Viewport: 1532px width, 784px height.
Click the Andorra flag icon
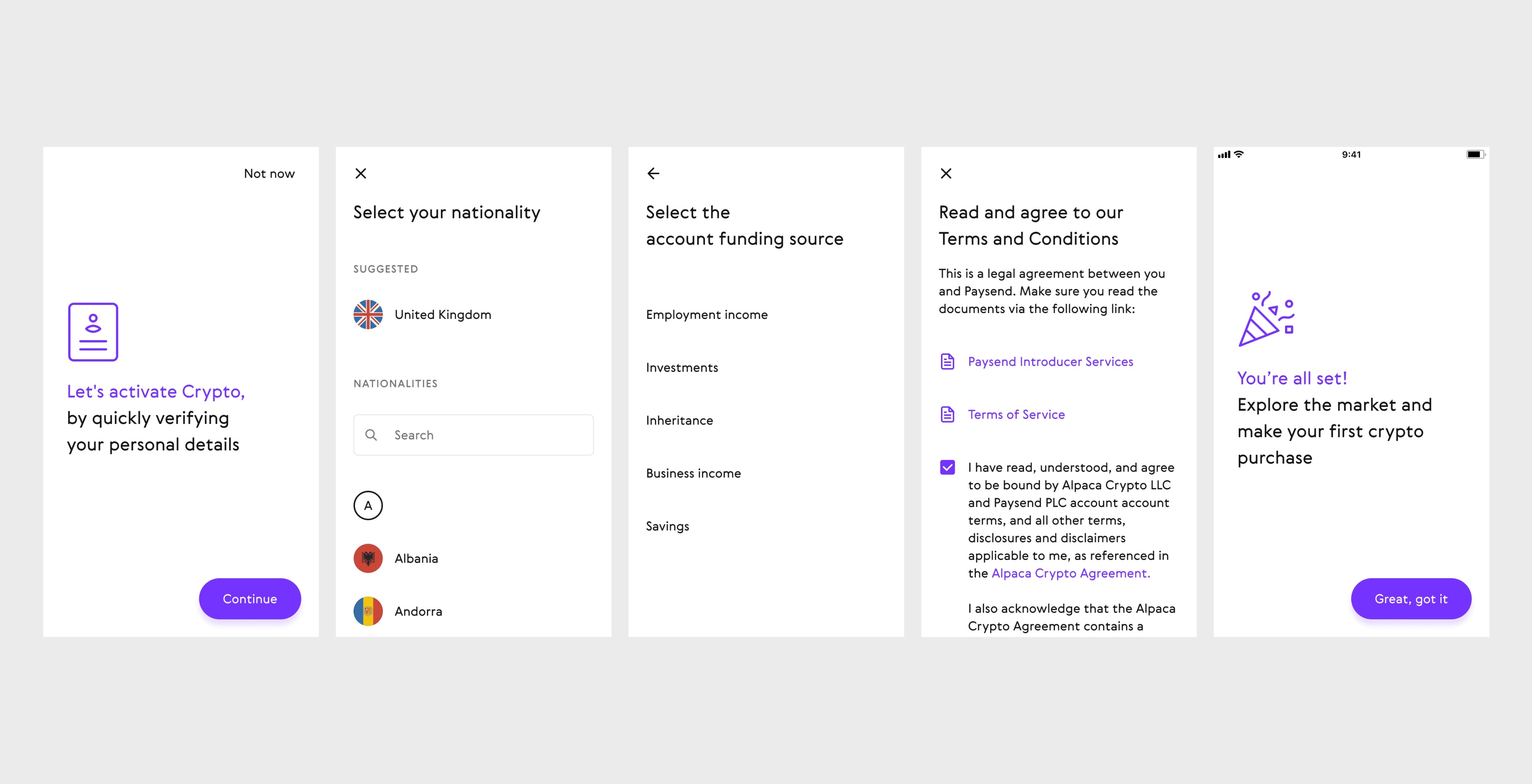pyautogui.click(x=368, y=611)
